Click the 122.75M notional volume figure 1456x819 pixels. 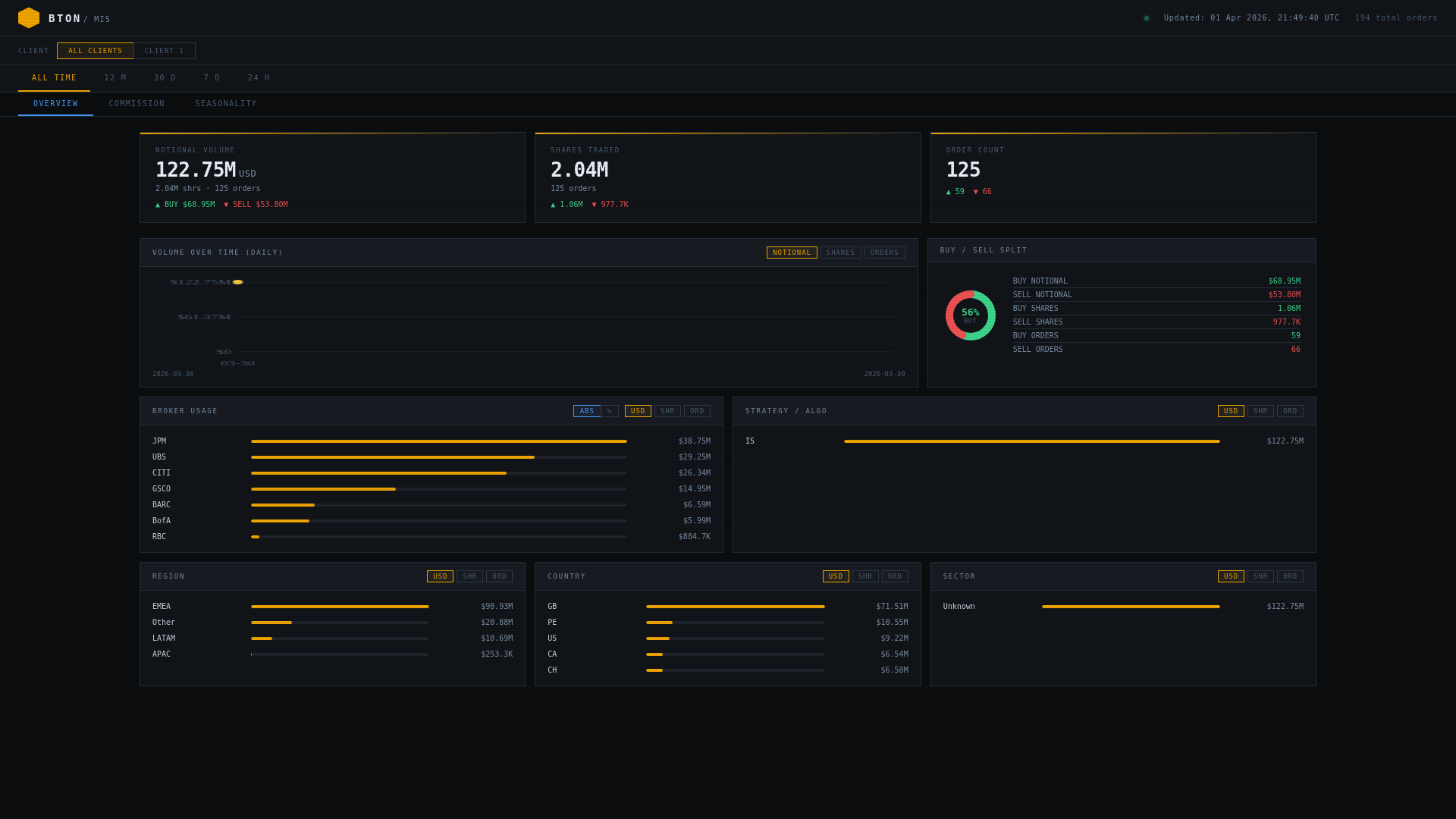coord(196,170)
